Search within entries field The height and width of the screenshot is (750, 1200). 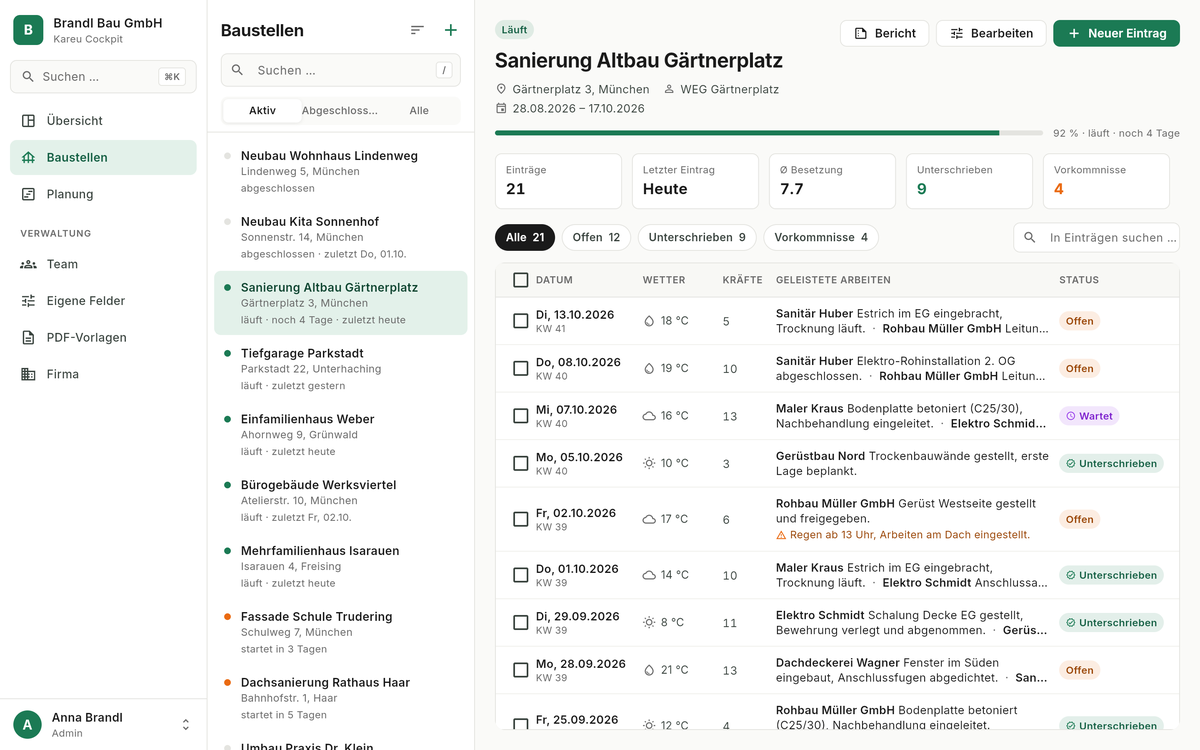point(1097,238)
